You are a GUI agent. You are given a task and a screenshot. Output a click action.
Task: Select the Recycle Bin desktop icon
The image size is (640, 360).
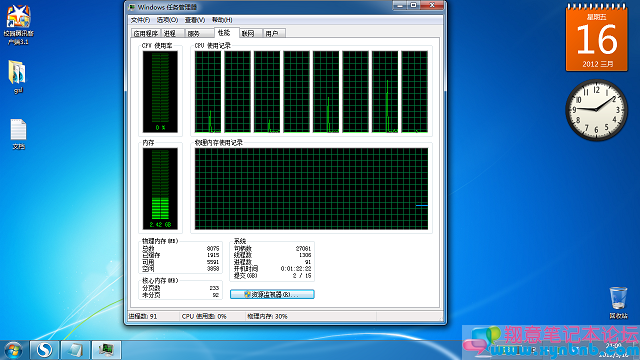tap(618, 303)
